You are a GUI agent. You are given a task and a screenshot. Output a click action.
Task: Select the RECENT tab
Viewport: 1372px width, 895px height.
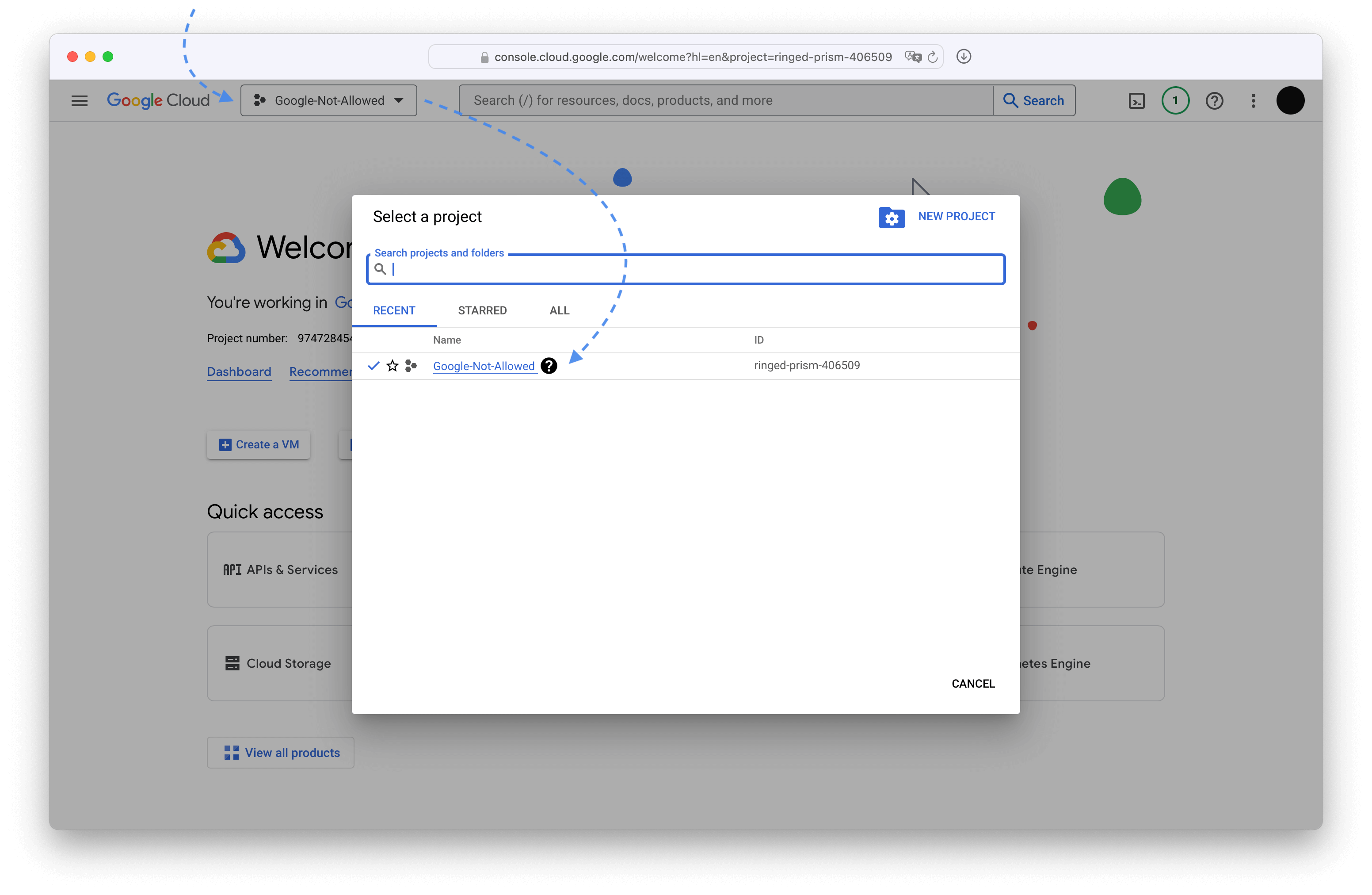click(x=394, y=310)
